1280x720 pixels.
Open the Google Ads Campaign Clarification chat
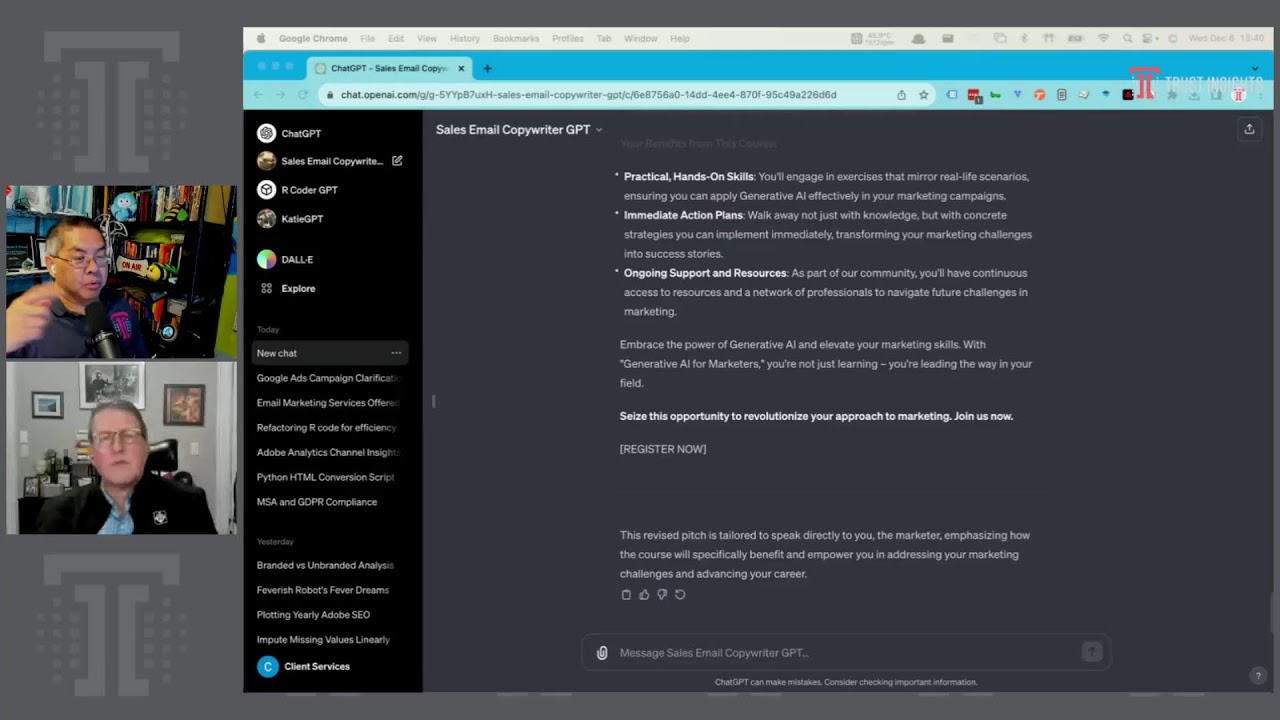click(x=330, y=378)
